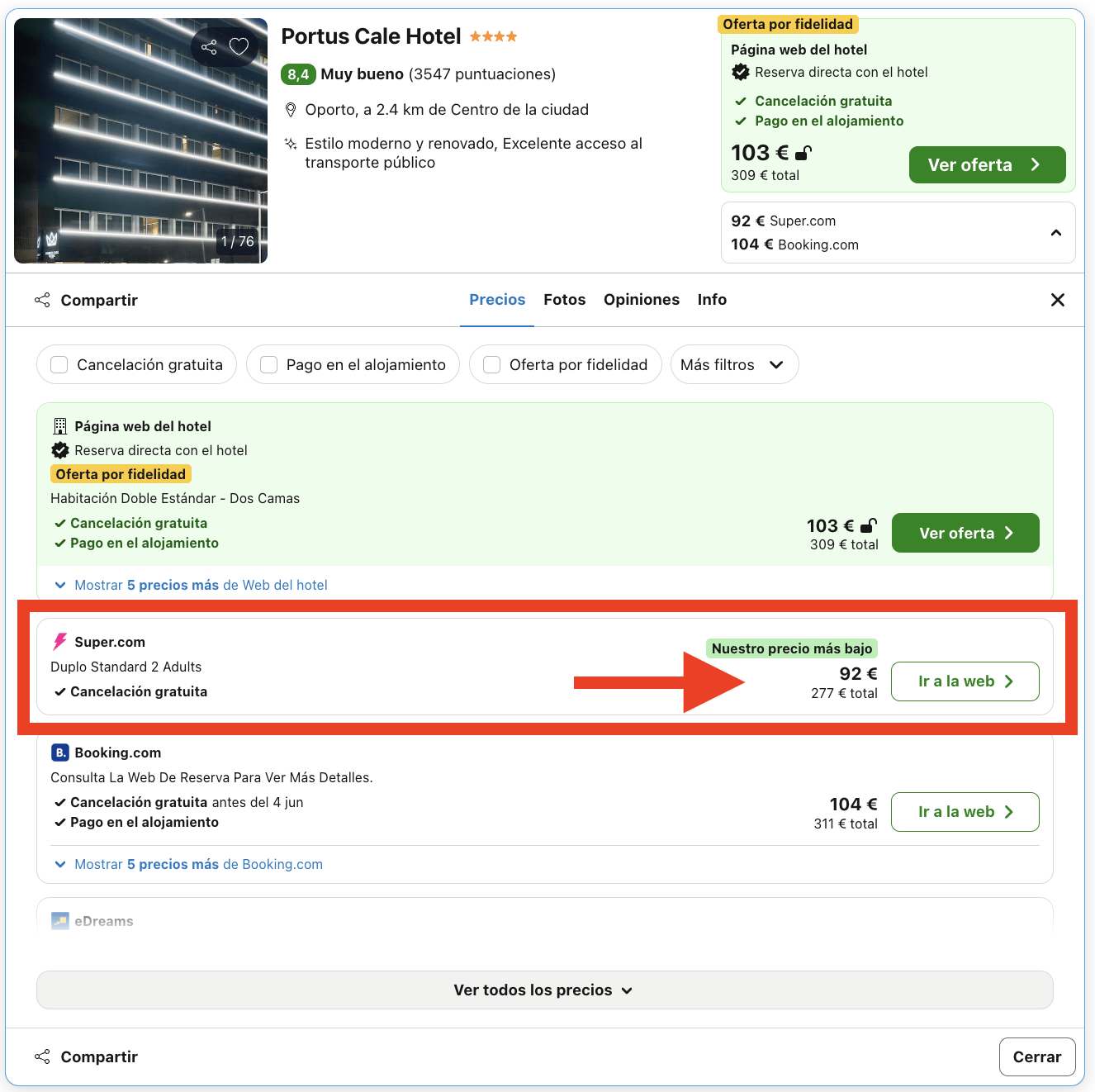Open the 'Más filtros' dropdown
The width and height of the screenshot is (1095, 1092).
pyautogui.click(x=733, y=364)
